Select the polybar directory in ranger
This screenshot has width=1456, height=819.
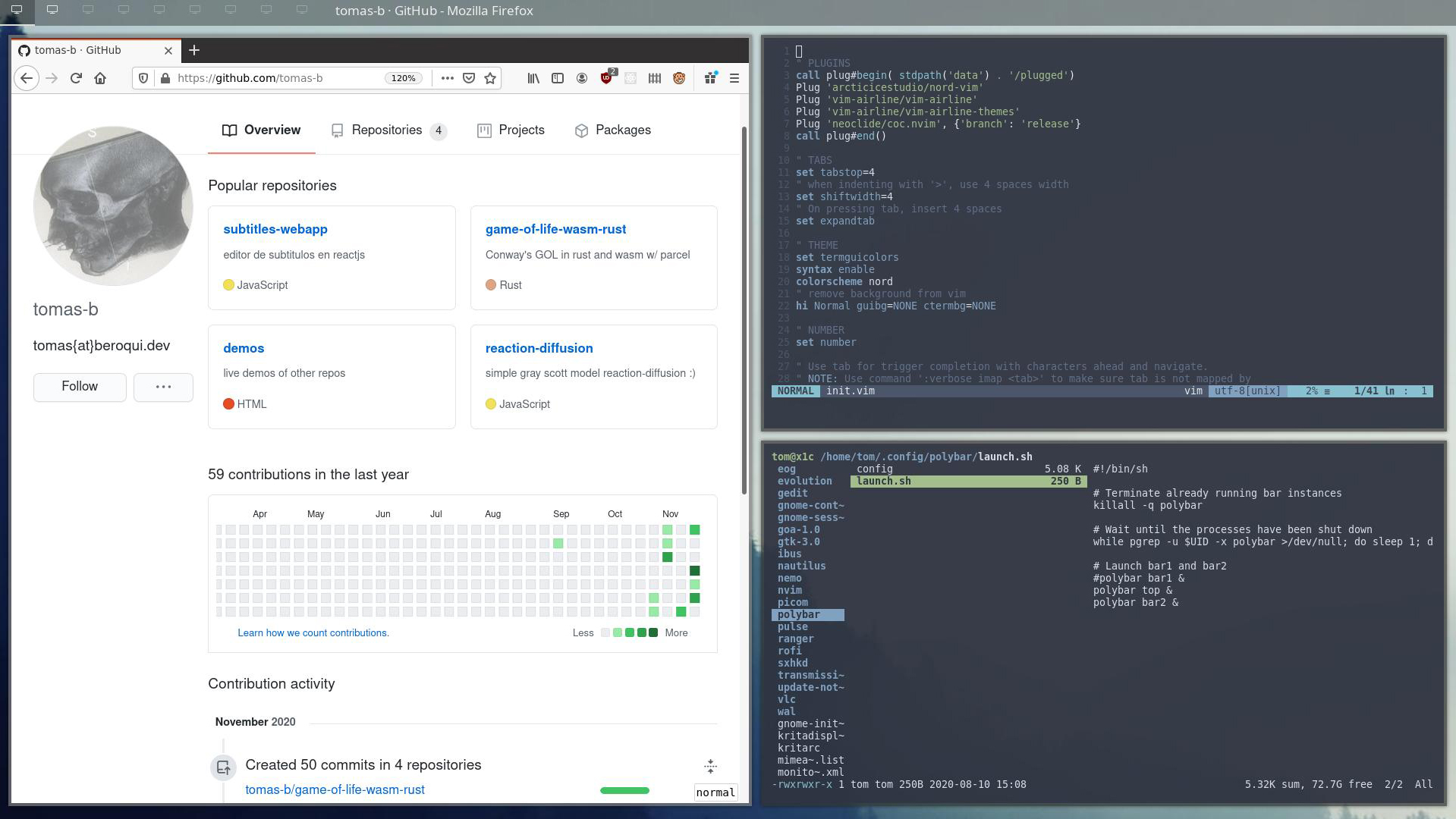point(808,615)
